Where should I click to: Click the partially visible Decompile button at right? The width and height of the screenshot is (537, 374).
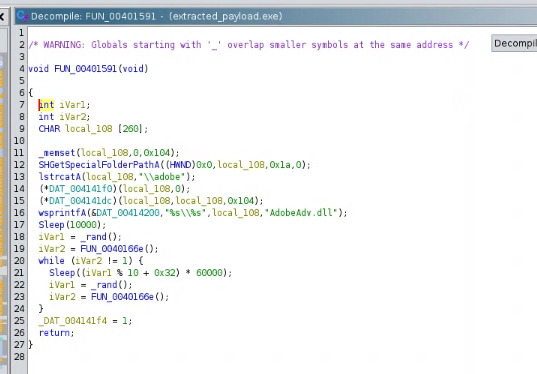click(x=514, y=43)
